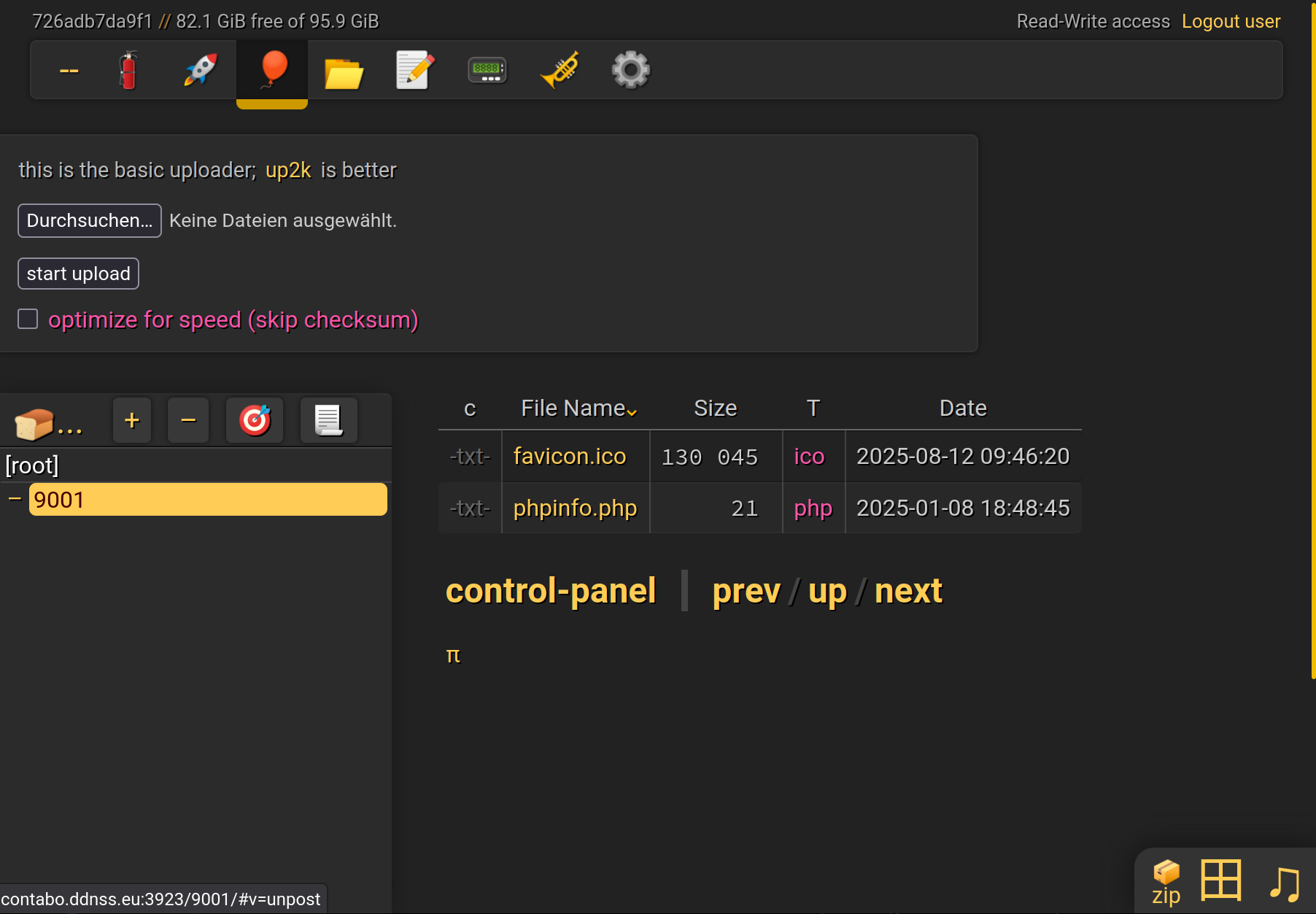Open the trumpet media player options
This screenshot has width=1316, height=914.
coord(559,71)
